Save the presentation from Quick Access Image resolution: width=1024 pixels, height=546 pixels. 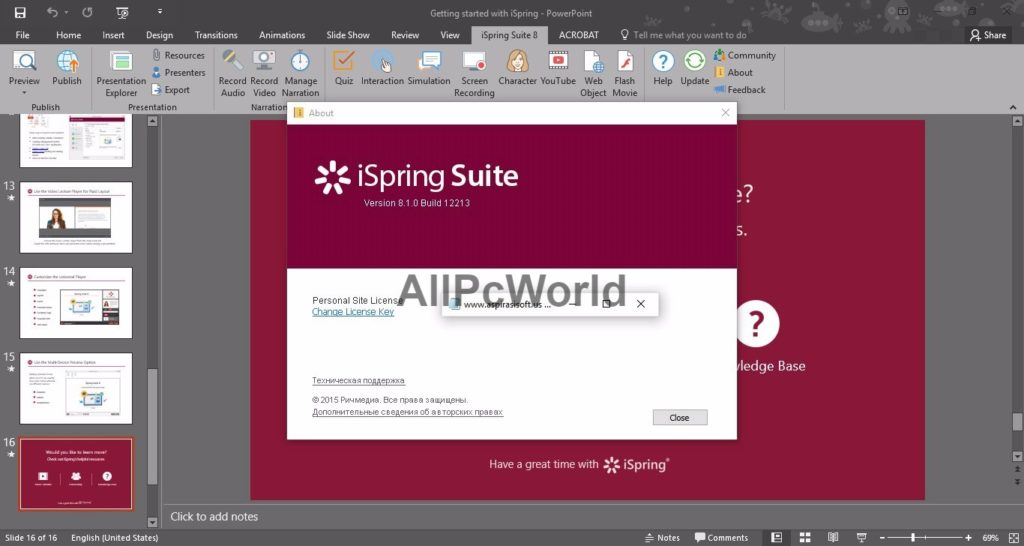click(x=20, y=12)
